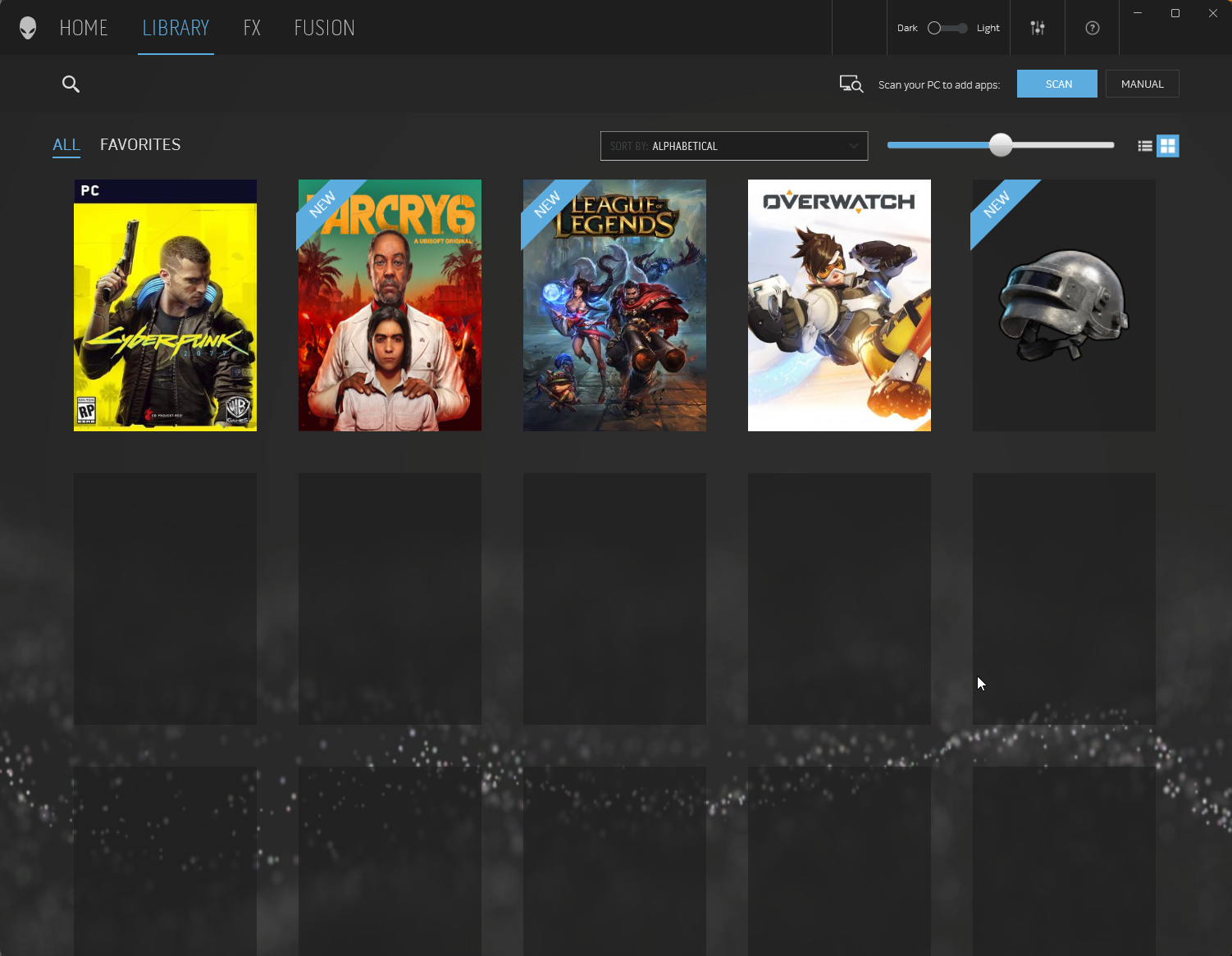The width and height of the screenshot is (1232, 956).
Task: Minimize the Alienware Command Center window
Action: point(1138,13)
